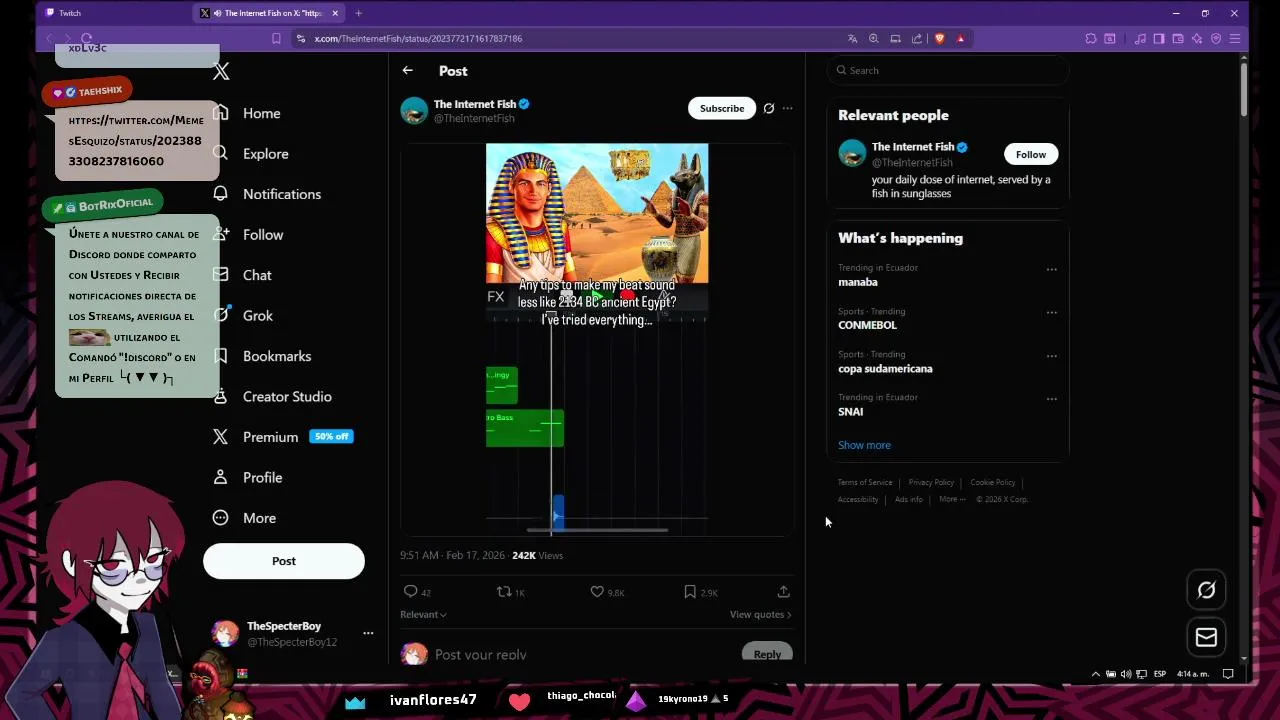Click Show more under What's happening
The width and height of the screenshot is (1280, 720).
(x=864, y=445)
